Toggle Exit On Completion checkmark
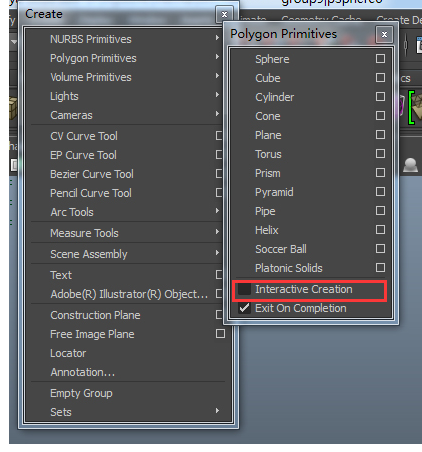Viewport: 422px width, 452px height. point(244,308)
